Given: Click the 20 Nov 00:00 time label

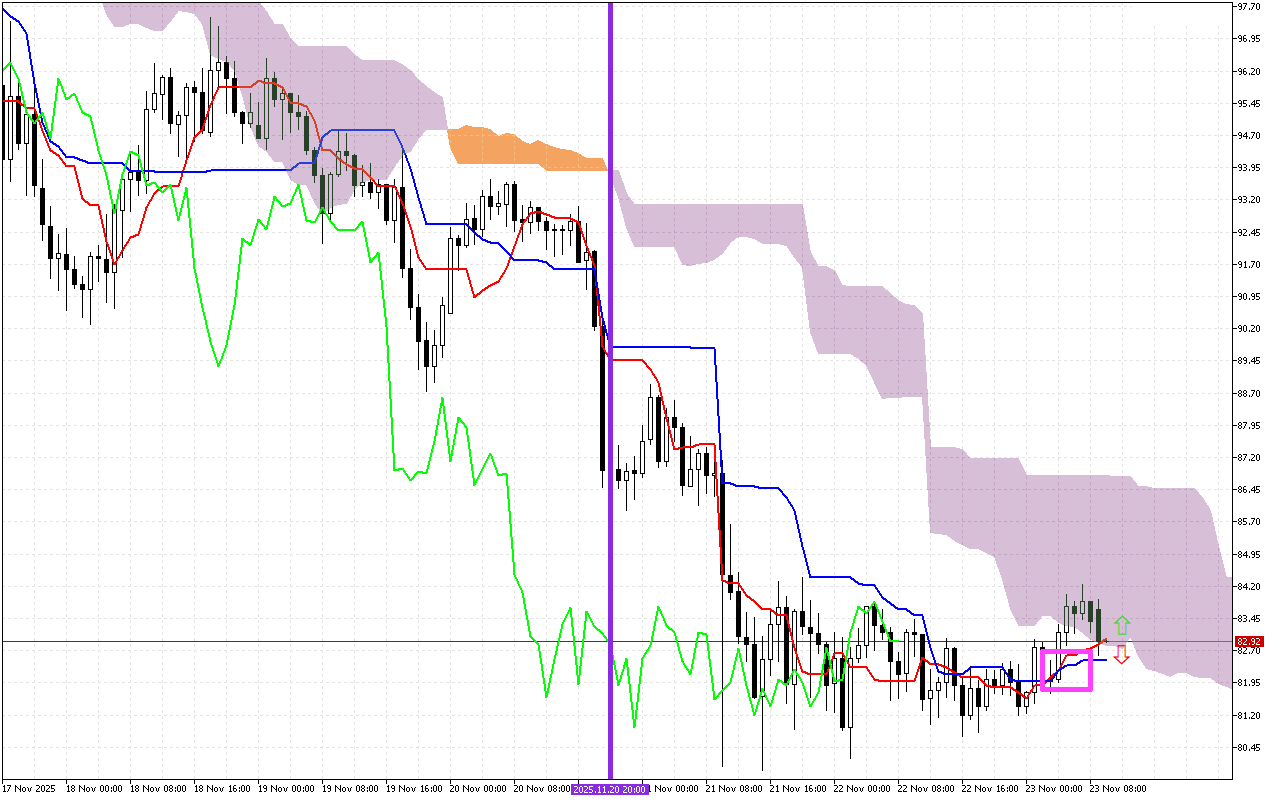Looking at the screenshot, I should coord(478,789).
